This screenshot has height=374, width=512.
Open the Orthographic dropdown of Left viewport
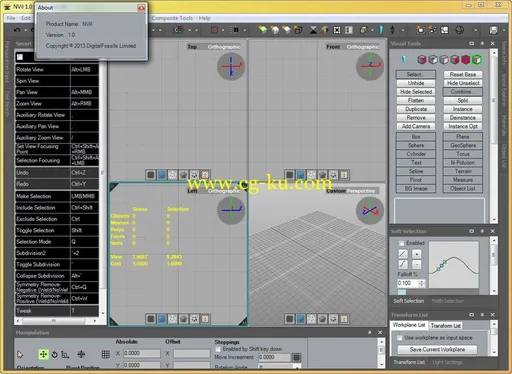[x=224, y=191]
